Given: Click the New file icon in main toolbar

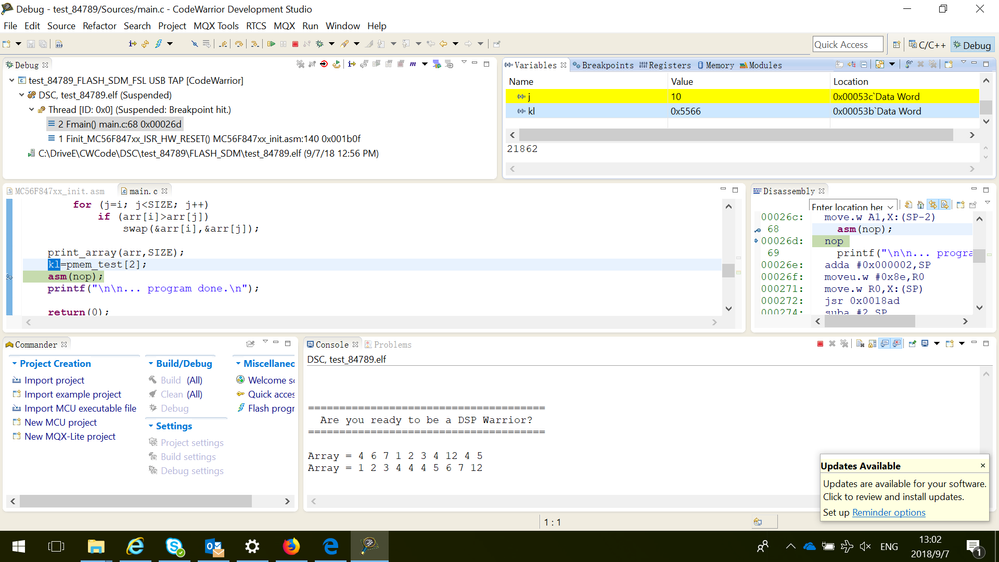Looking at the screenshot, I should pos(6,44).
